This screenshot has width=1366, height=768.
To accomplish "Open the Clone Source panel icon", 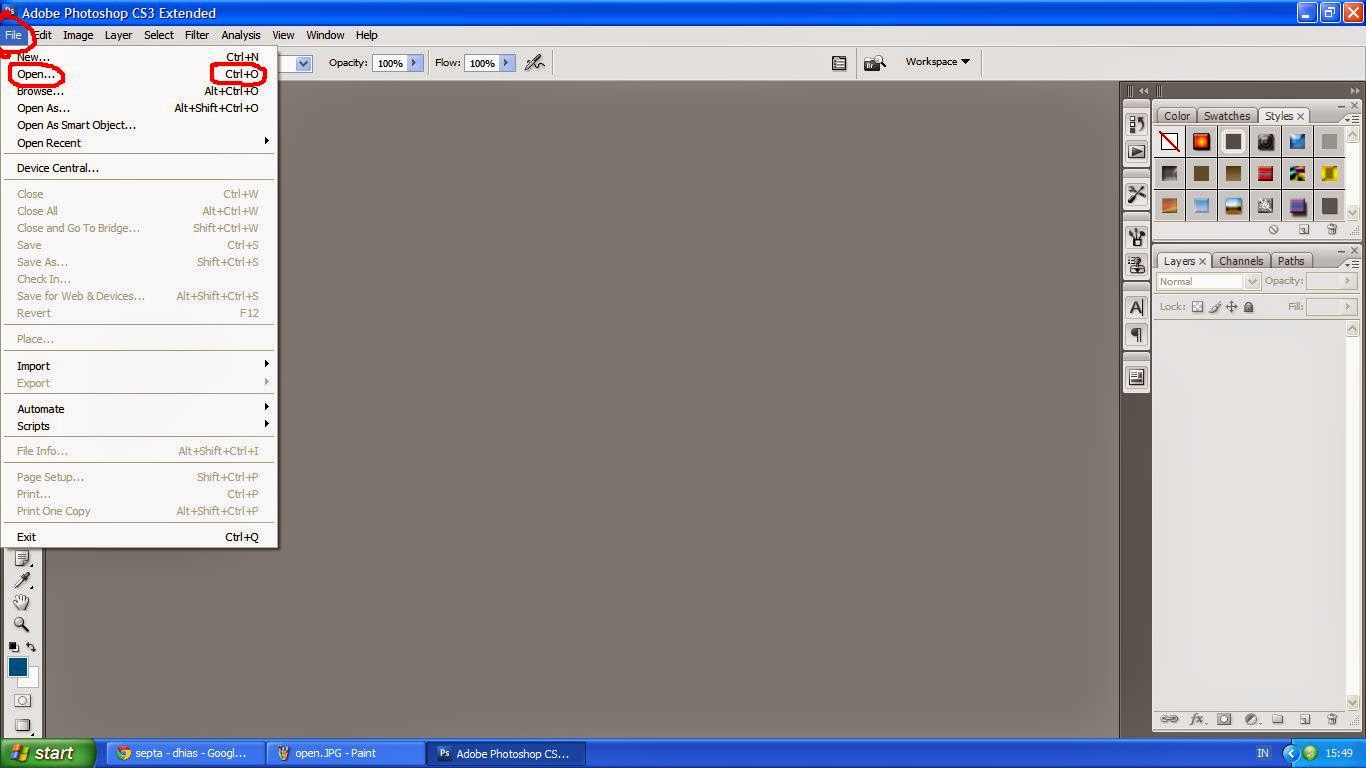I will pyautogui.click(x=1137, y=265).
